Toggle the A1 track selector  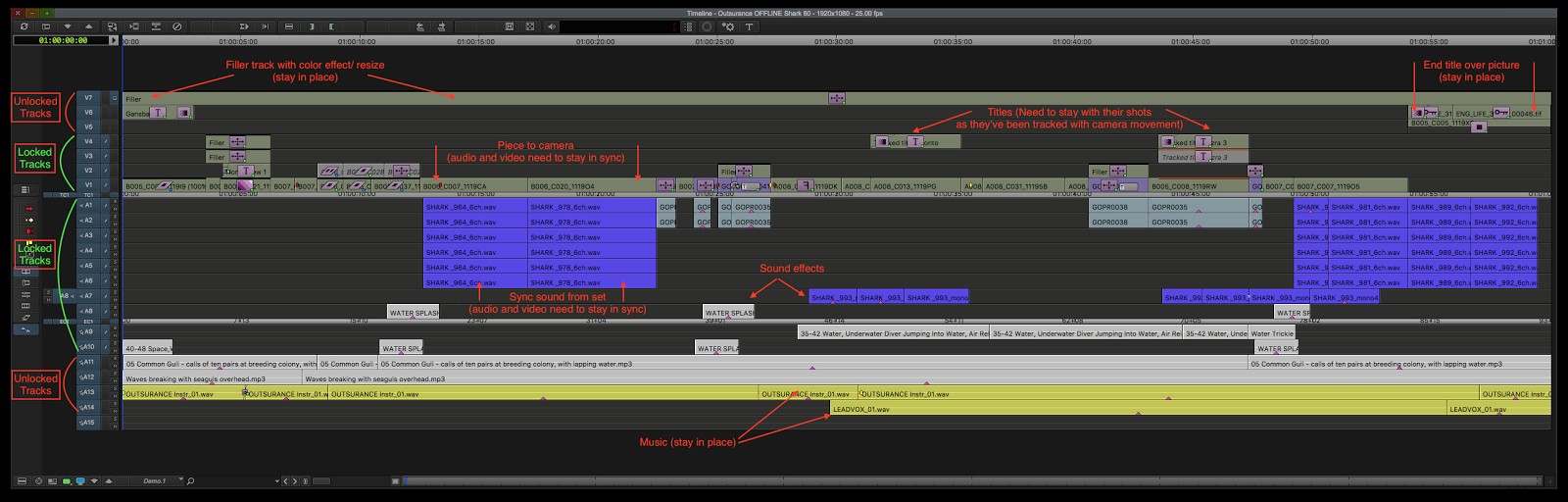[88, 205]
